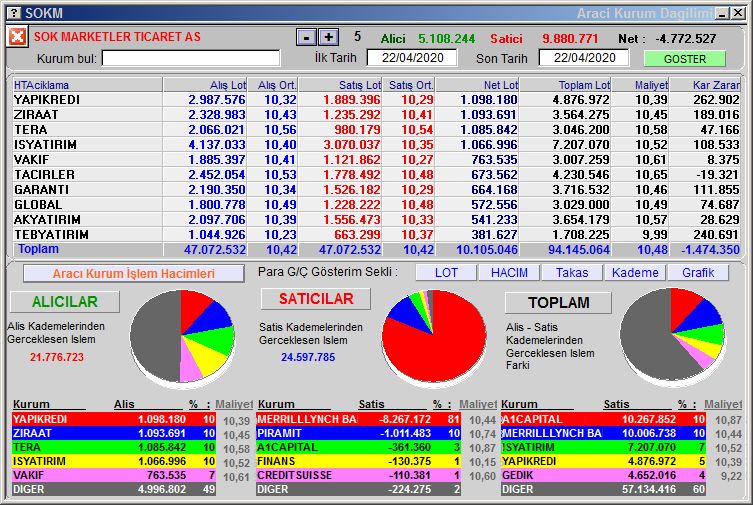Image resolution: width=753 pixels, height=505 pixels.
Task: Sort by the Alış Lot column header
Action: click(x=205, y=85)
